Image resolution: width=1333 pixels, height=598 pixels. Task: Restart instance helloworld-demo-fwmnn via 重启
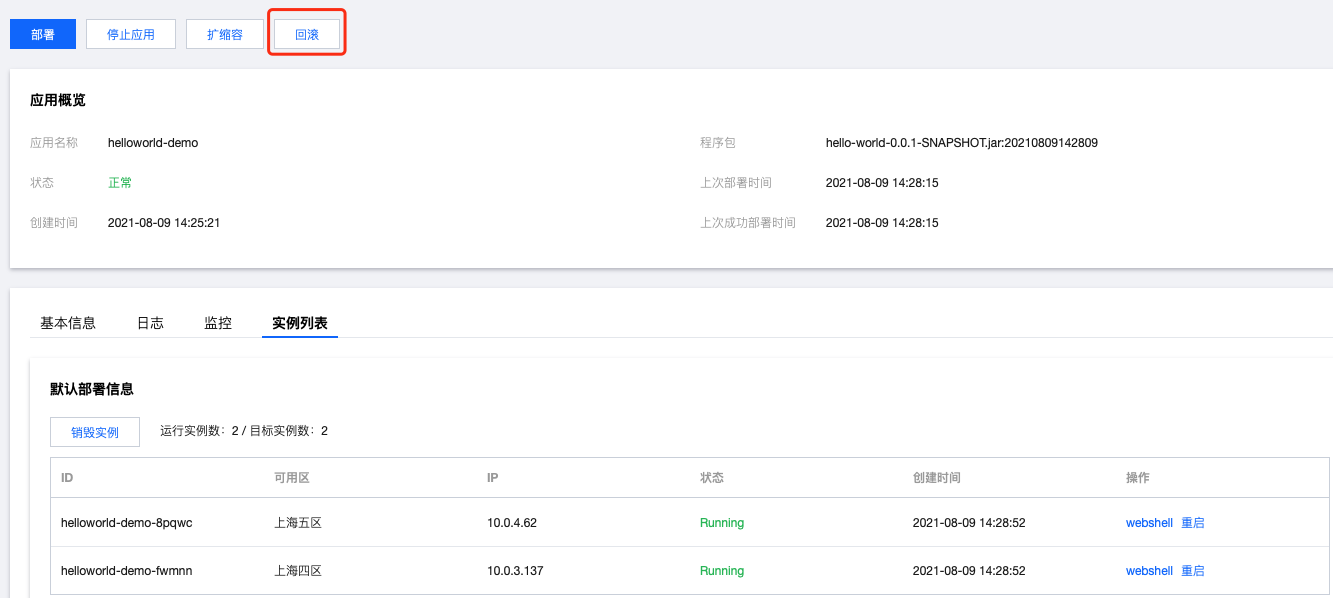[x=1193, y=571]
